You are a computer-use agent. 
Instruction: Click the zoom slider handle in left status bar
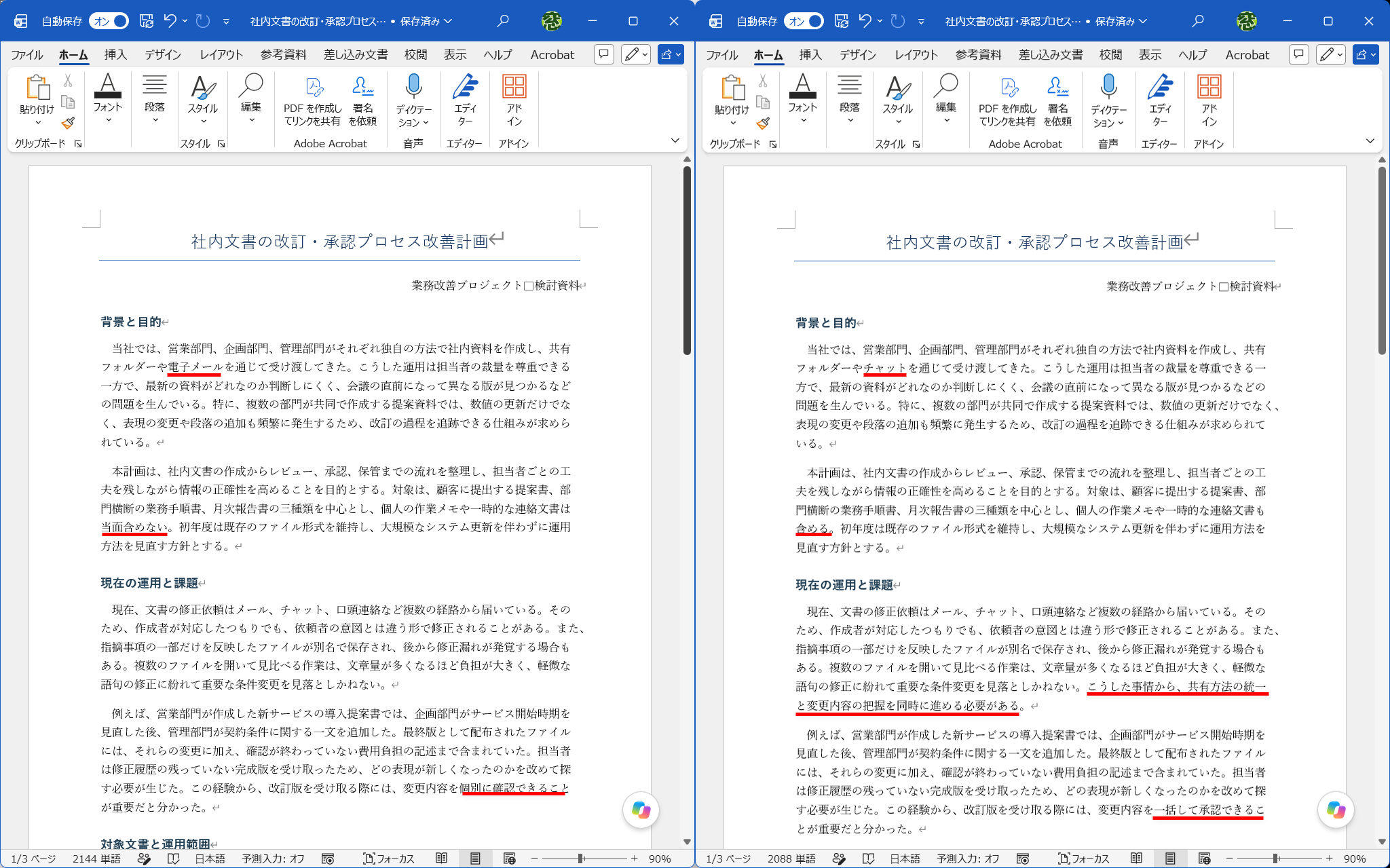point(581,858)
